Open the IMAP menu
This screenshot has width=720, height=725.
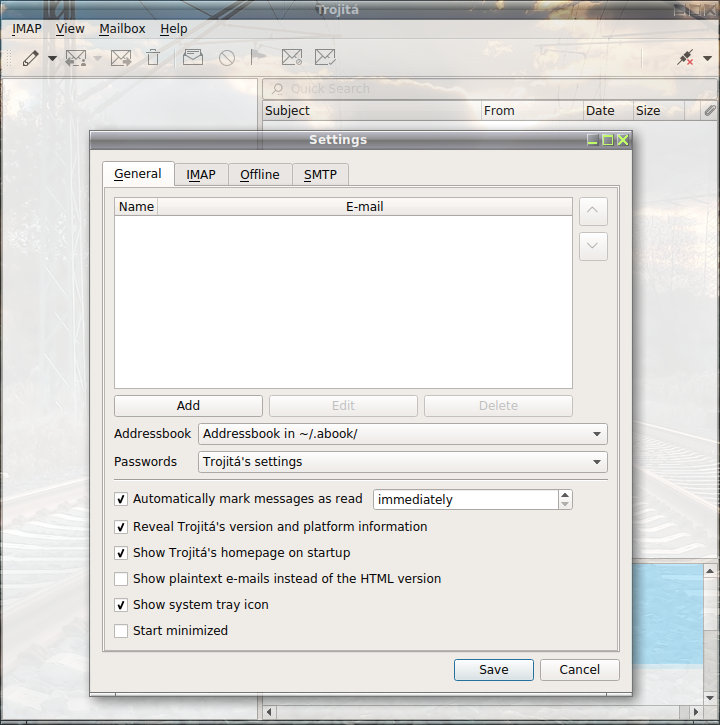(x=27, y=29)
